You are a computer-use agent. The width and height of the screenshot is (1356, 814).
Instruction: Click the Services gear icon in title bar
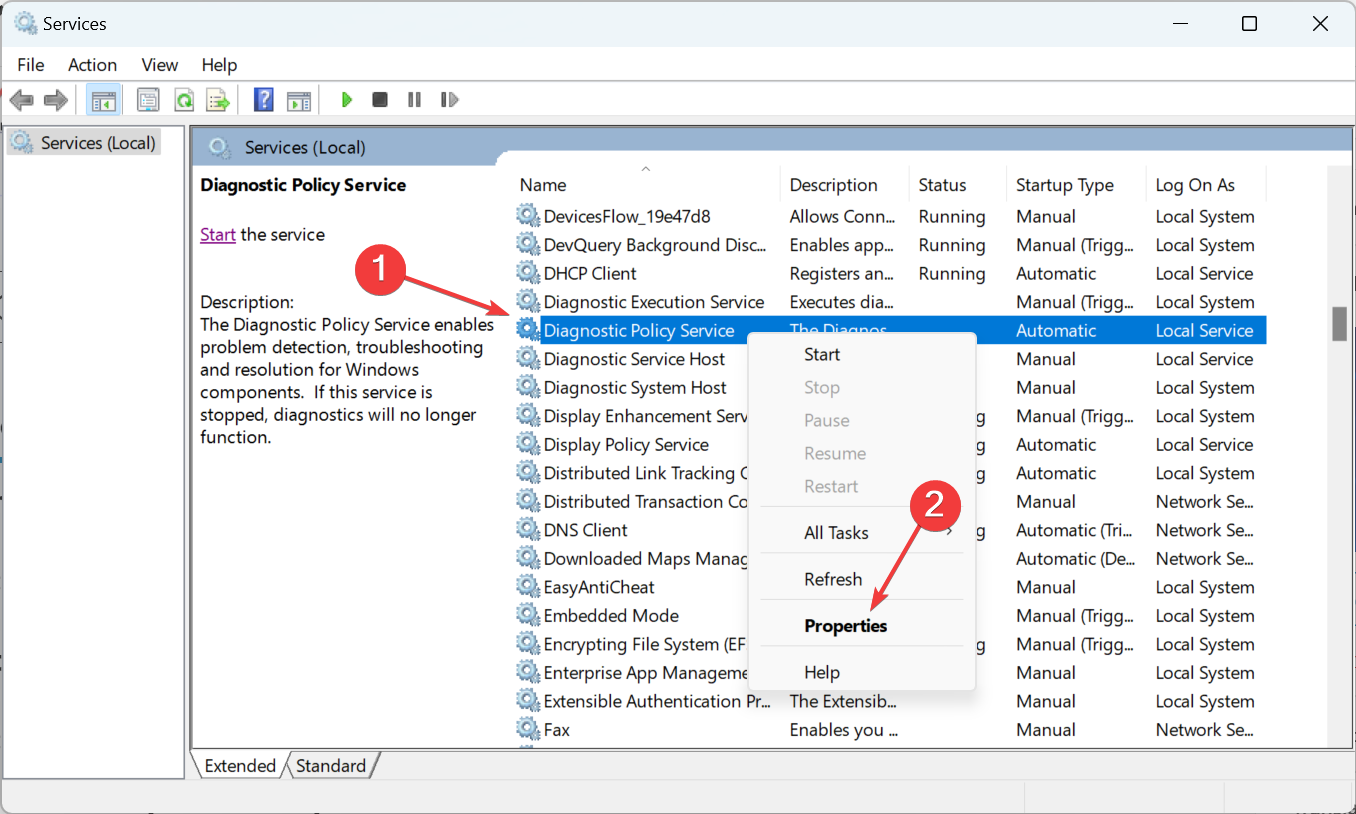pos(25,23)
